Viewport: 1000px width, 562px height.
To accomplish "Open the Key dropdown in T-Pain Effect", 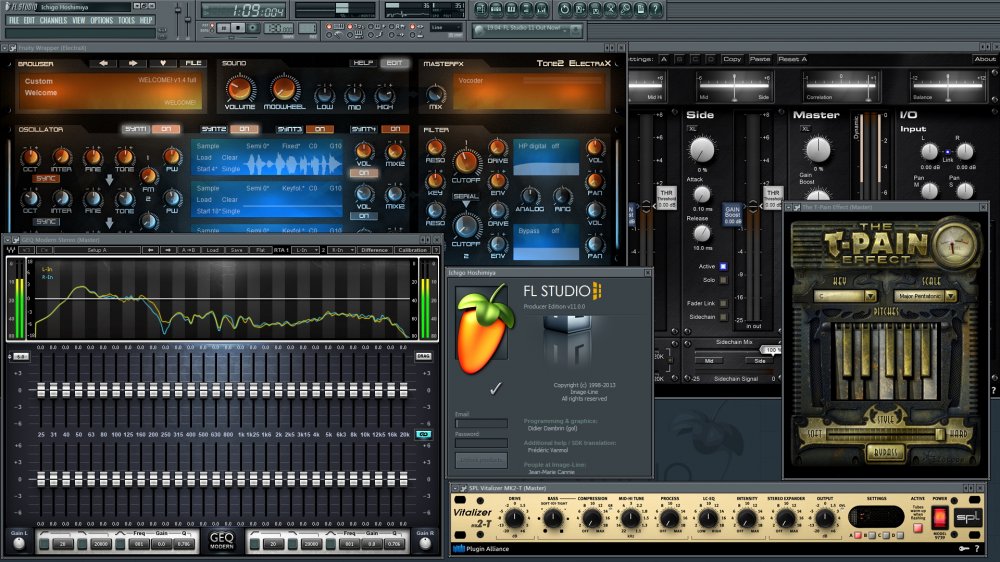I will pyautogui.click(x=845, y=296).
